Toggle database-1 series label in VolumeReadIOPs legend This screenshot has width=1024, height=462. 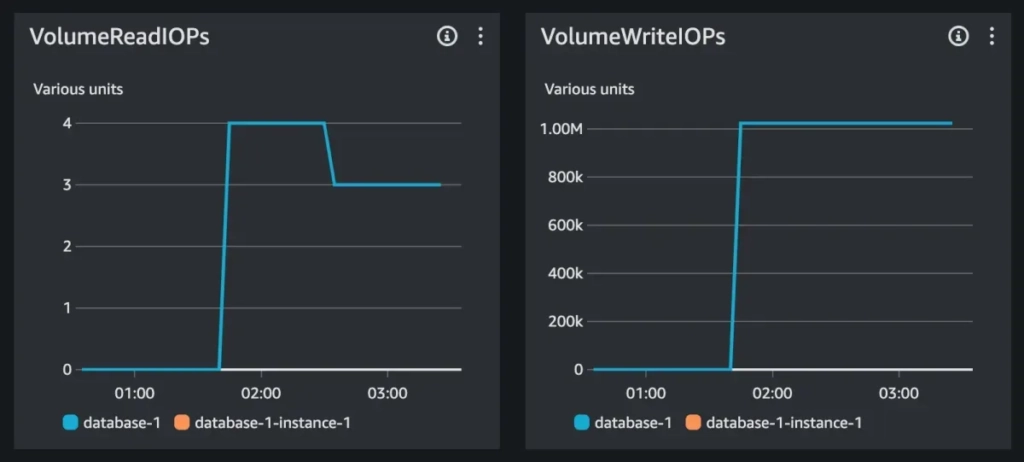[121, 423]
